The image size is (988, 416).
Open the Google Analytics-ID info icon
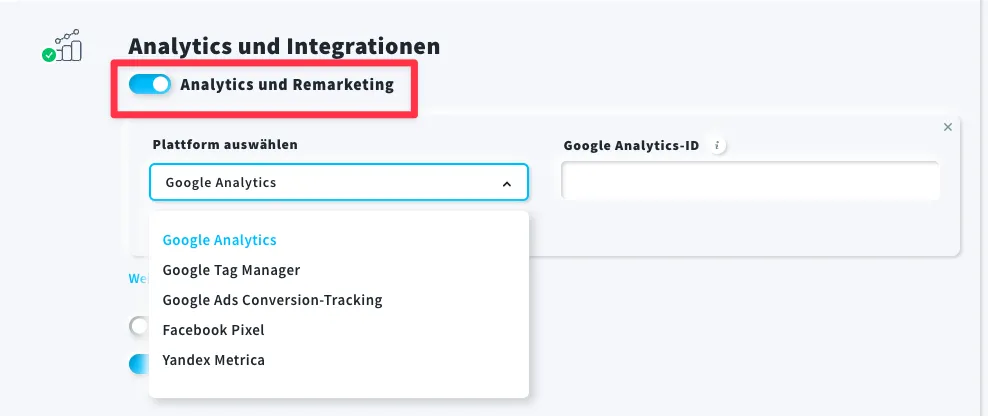pyautogui.click(x=717, y=146)
